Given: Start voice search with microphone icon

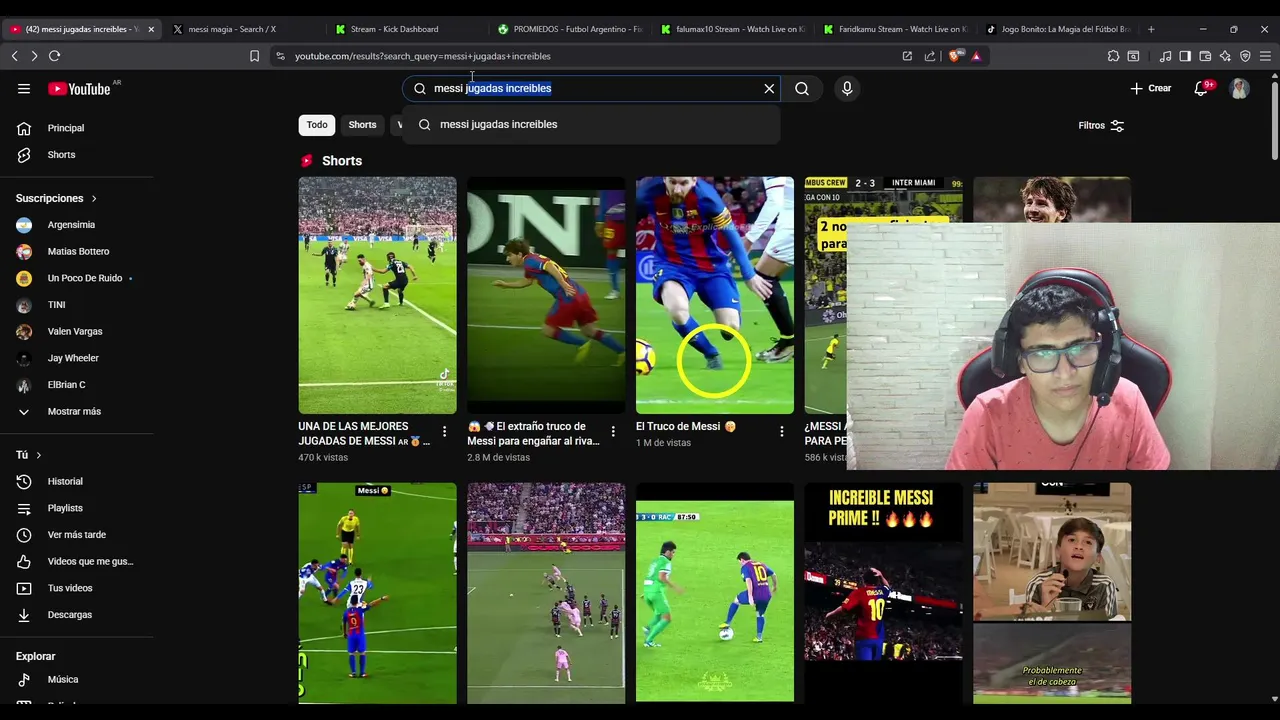Looking at the screenshot, I should click(x=847, y=88).
